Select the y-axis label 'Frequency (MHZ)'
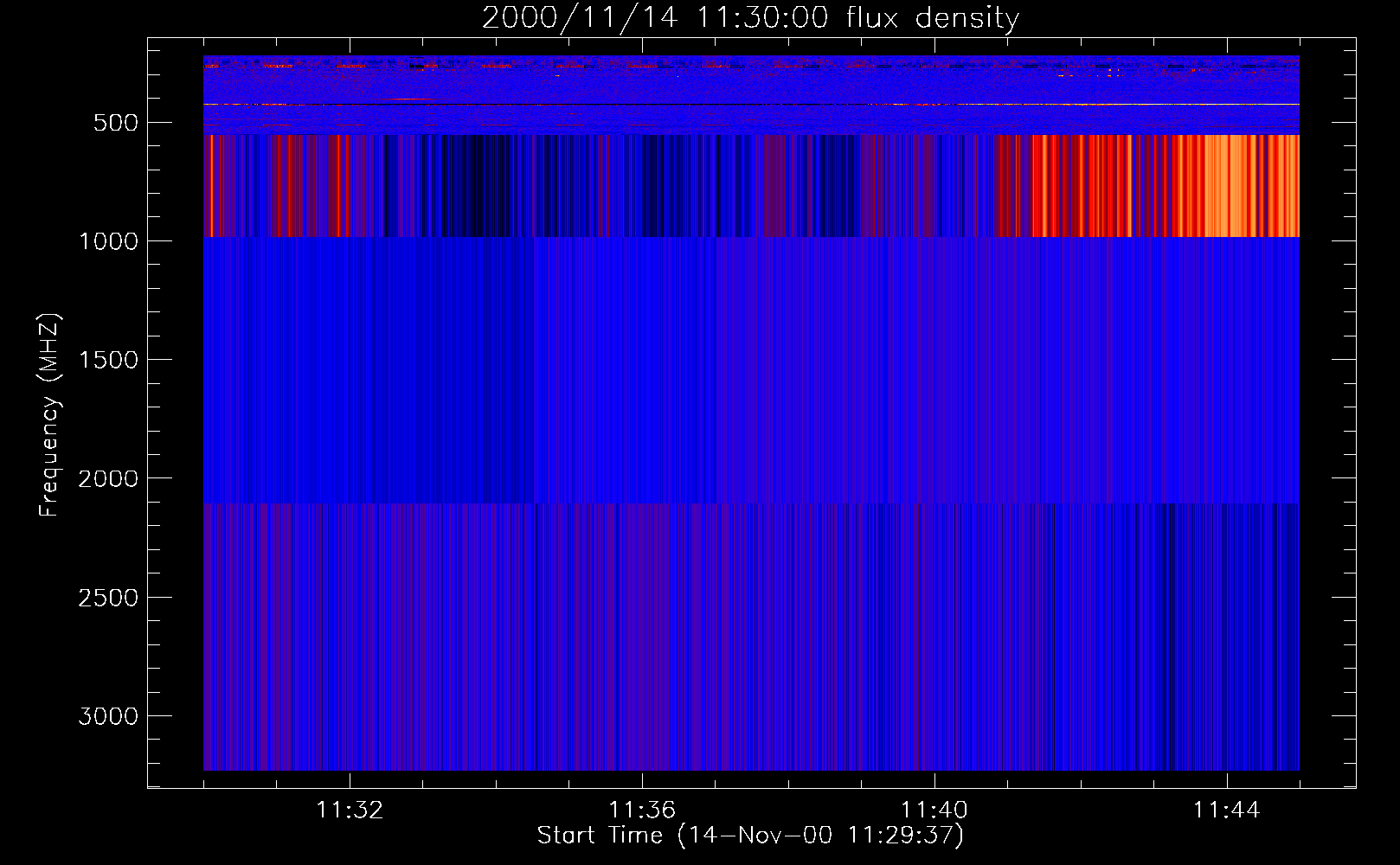The width and height of the screenshot is (1400, 865). [x=49, y=415]
